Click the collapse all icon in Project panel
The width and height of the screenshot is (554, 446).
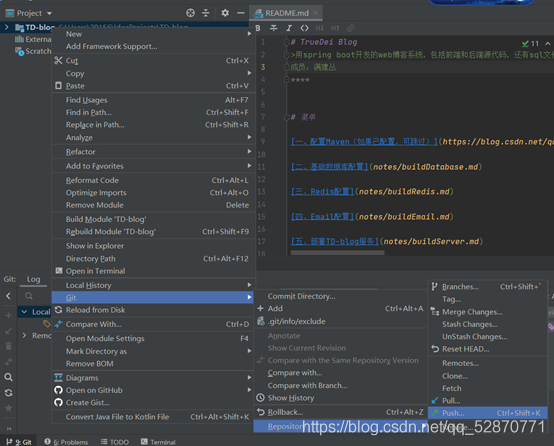pos(206,13)
